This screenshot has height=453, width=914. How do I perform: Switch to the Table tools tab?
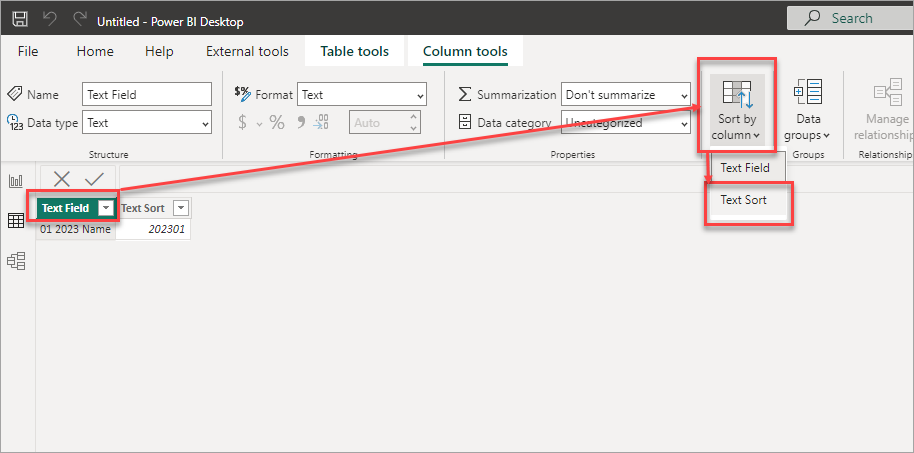pyautogui.click(x=354, y=51)
